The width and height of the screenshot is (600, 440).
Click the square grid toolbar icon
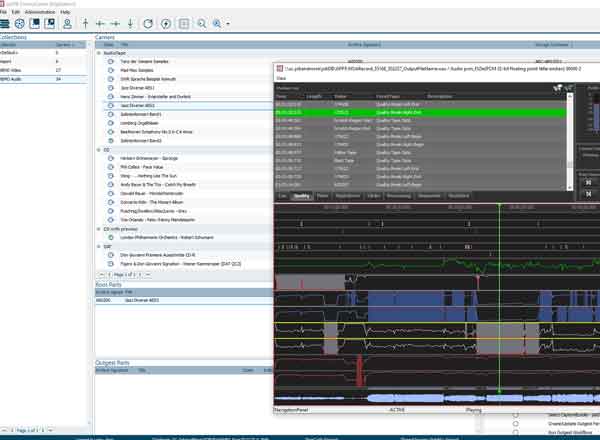184,24
